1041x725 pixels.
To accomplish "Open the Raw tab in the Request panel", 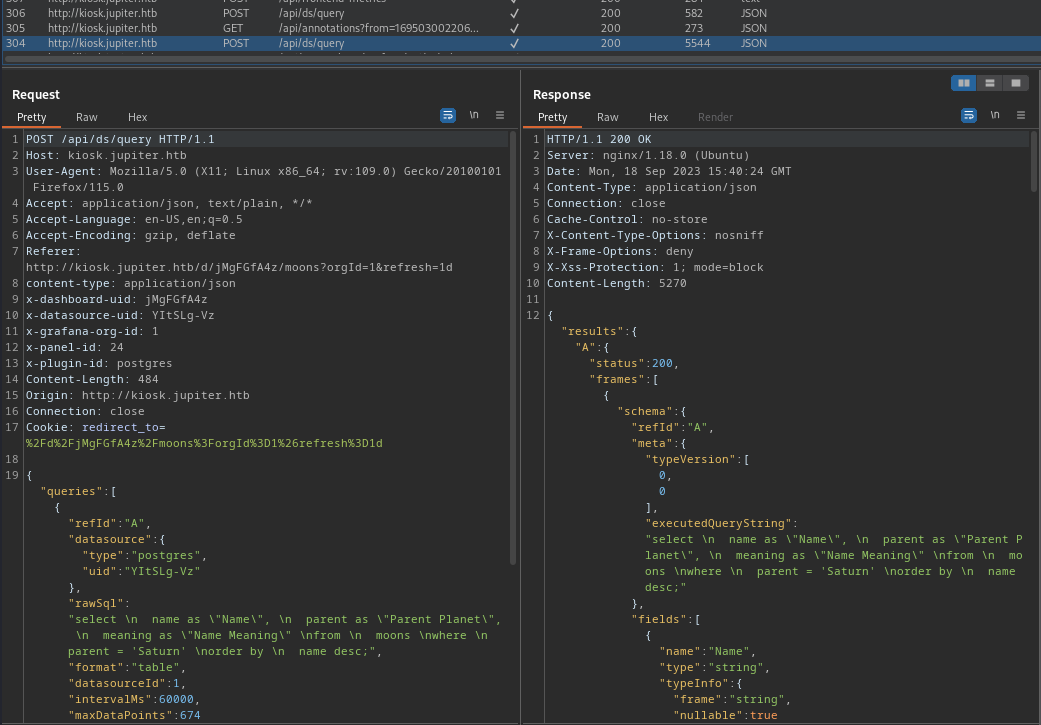I will click(x=87, y=117).
